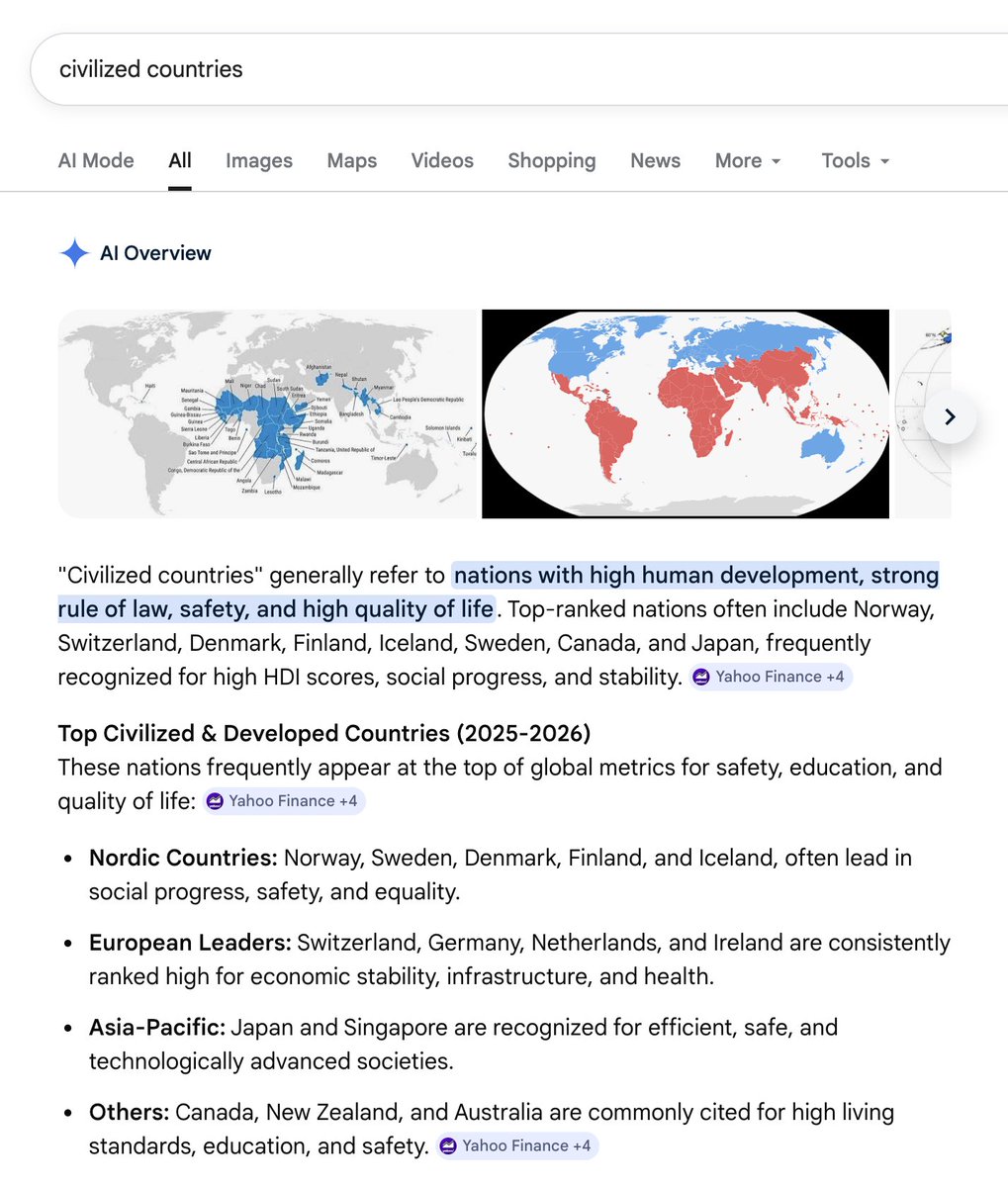Viewport: 1008px width, 1187px height.
Task: Open Yahoo Finance +4 source after education, and safety
Action: tap(517, 1145)
